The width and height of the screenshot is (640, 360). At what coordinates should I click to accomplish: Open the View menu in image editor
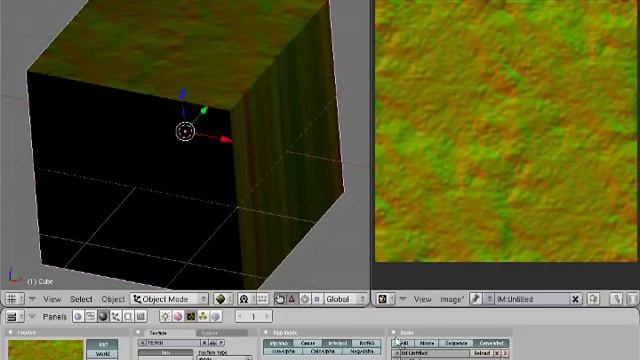click(x=422, y=299)
